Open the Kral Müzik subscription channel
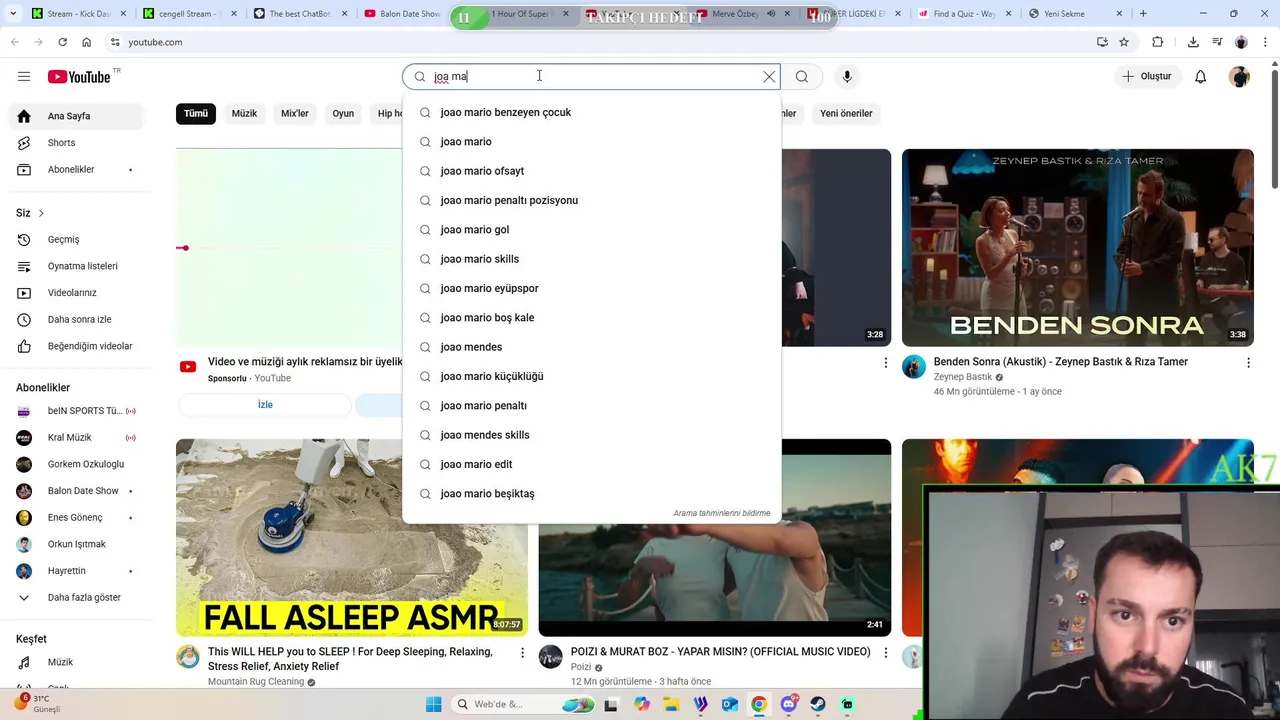Screen dimensions: 1280x720 click(x=76, y=438)
